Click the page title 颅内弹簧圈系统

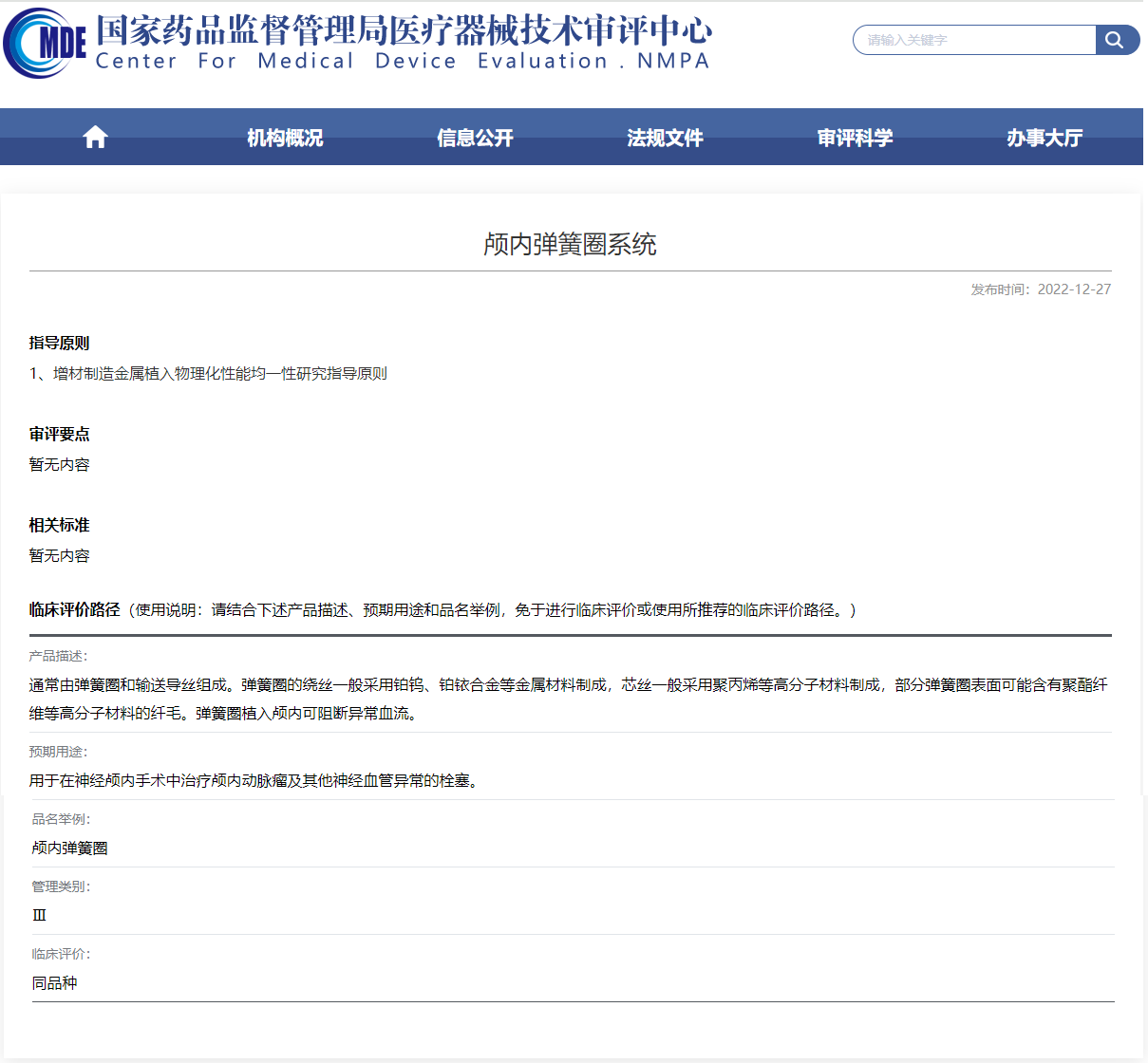coord(570,245)
